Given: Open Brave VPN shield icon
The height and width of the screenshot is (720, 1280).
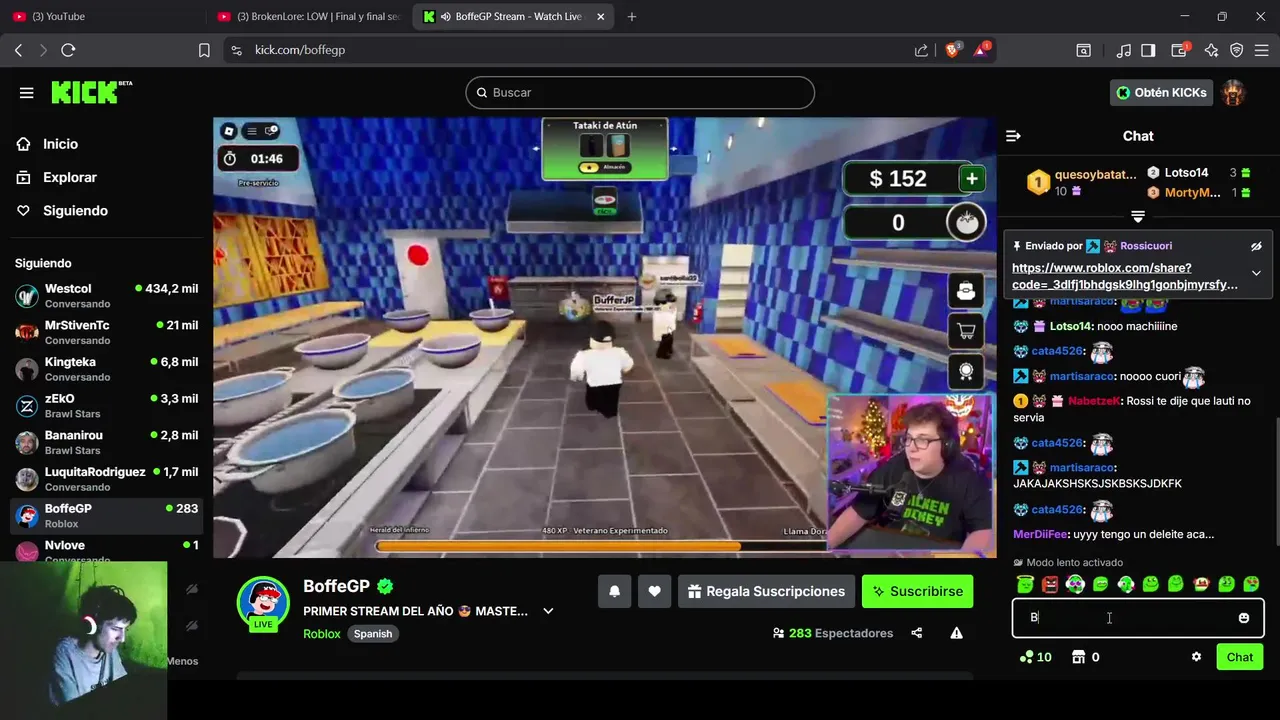Looking at the screenshot, I should pyautogui.click(x=1236, y=50).
